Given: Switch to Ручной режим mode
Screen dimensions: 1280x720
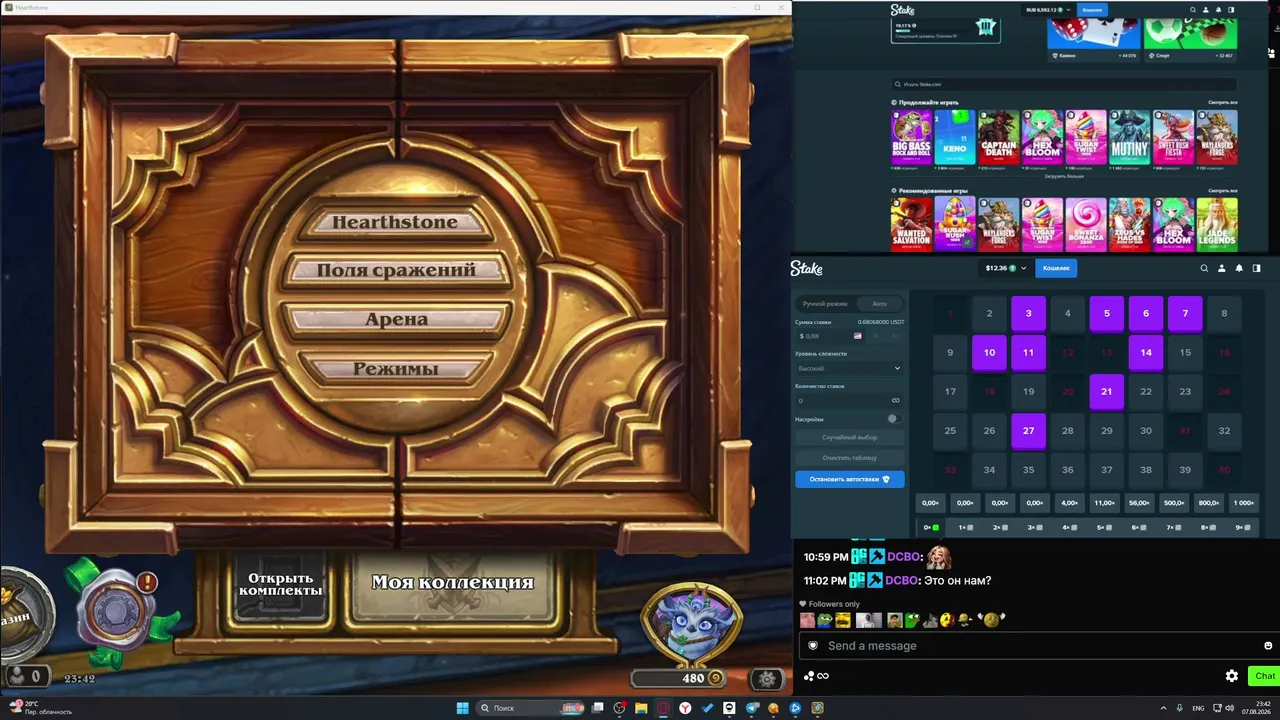Looking at the screenshot, I should coord(825,303).
